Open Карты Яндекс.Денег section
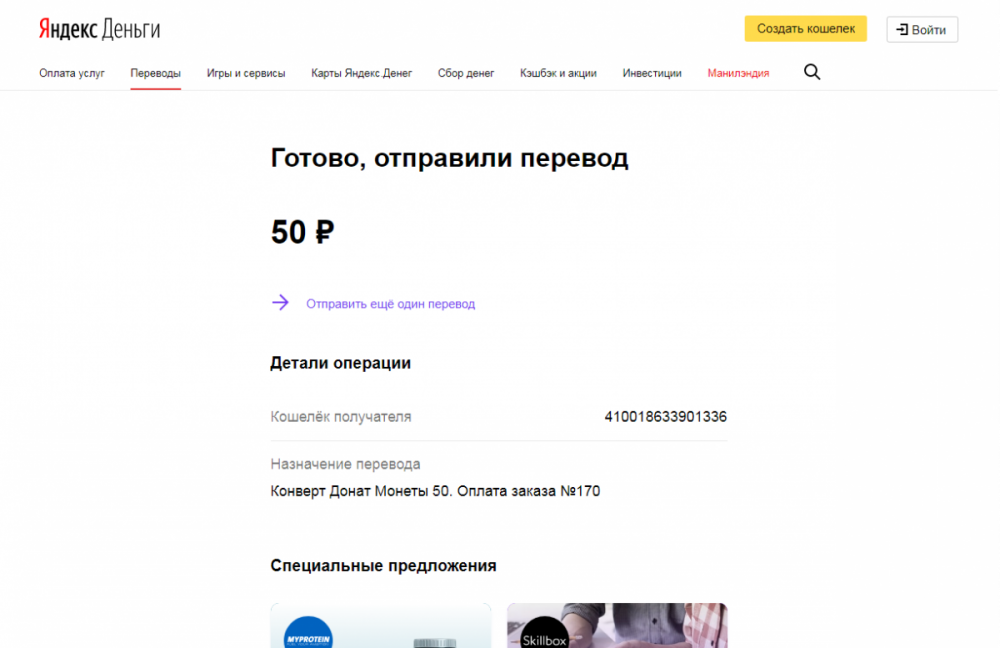Viewport: 1000px width, 648px height. [362, 73]
